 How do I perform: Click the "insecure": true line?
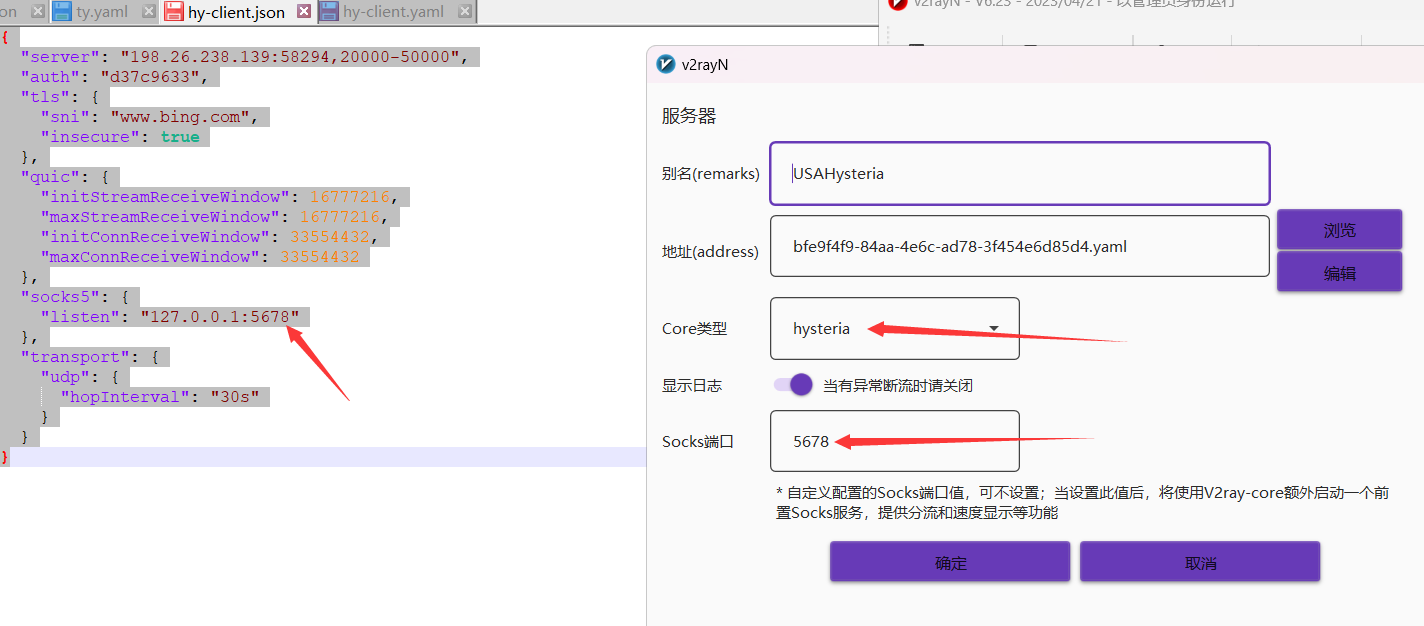[120, 137]
